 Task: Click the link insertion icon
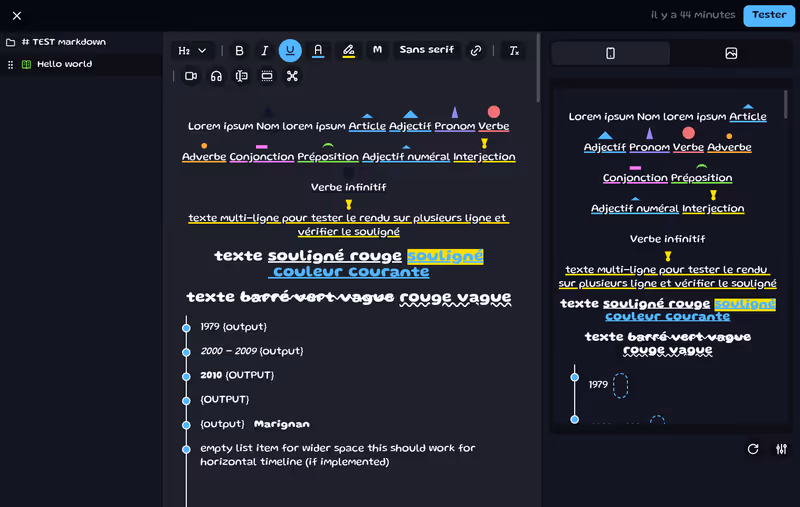[476, 51]
